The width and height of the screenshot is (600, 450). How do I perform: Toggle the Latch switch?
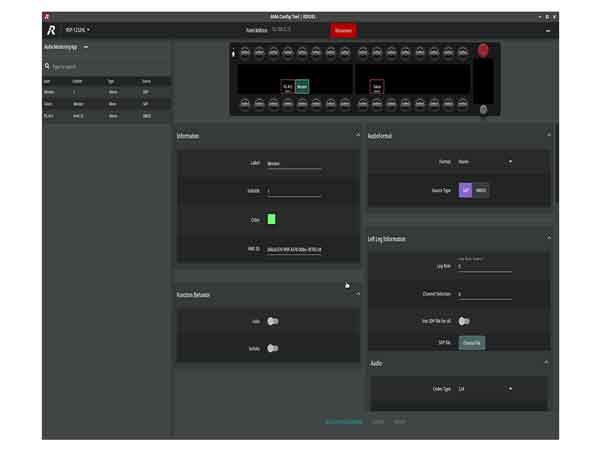[273, 321]
